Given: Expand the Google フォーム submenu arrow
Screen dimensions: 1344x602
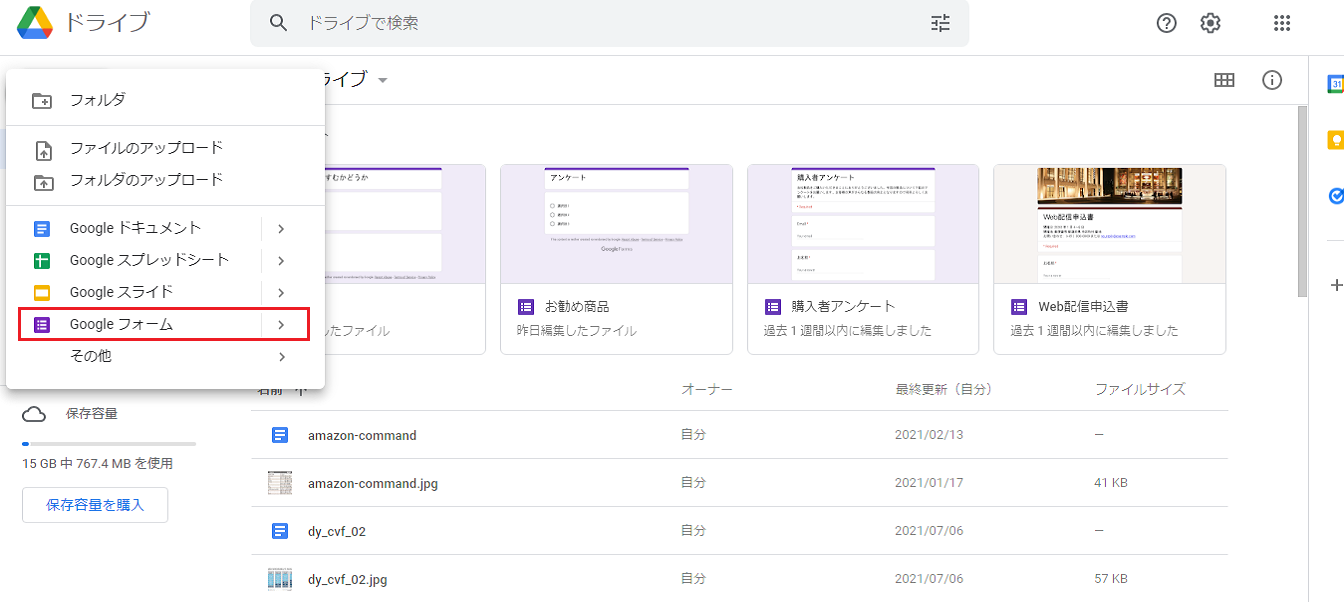Looking at the screenshot, I should click(281, 325).
